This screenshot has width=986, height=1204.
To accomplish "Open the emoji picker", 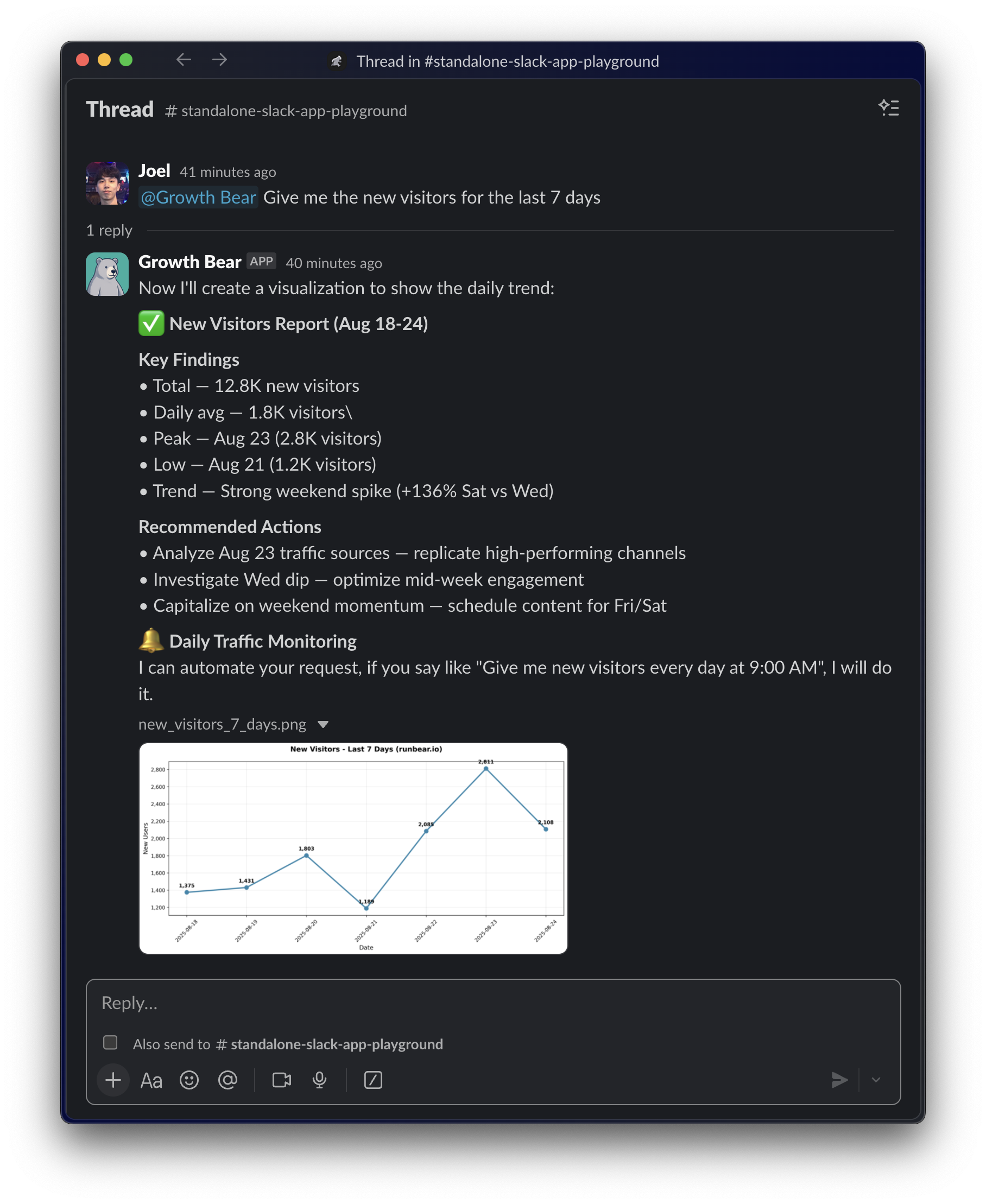I will [189, 1080].
